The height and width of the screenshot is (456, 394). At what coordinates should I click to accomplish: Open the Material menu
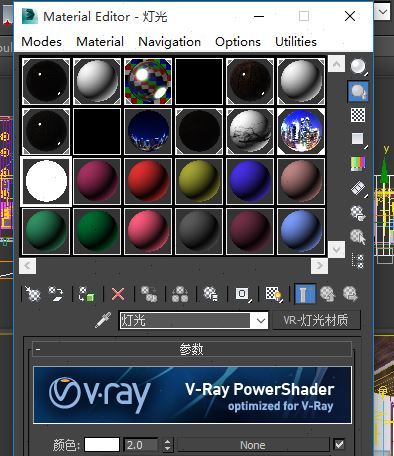[100, 42]
